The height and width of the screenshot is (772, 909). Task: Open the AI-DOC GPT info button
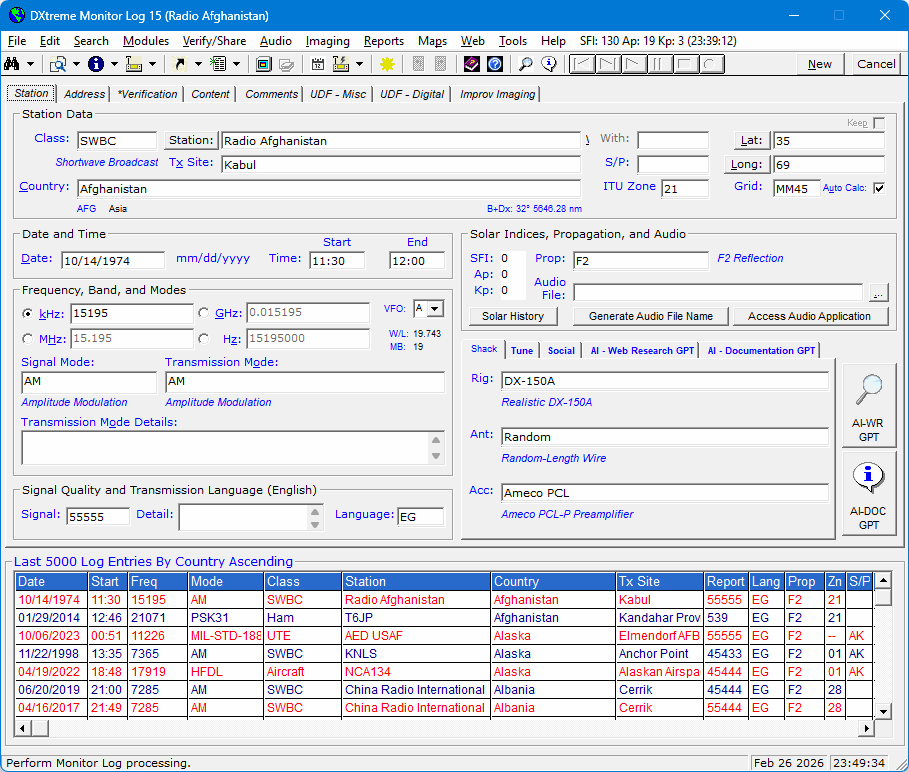click(x=869, y=493)
